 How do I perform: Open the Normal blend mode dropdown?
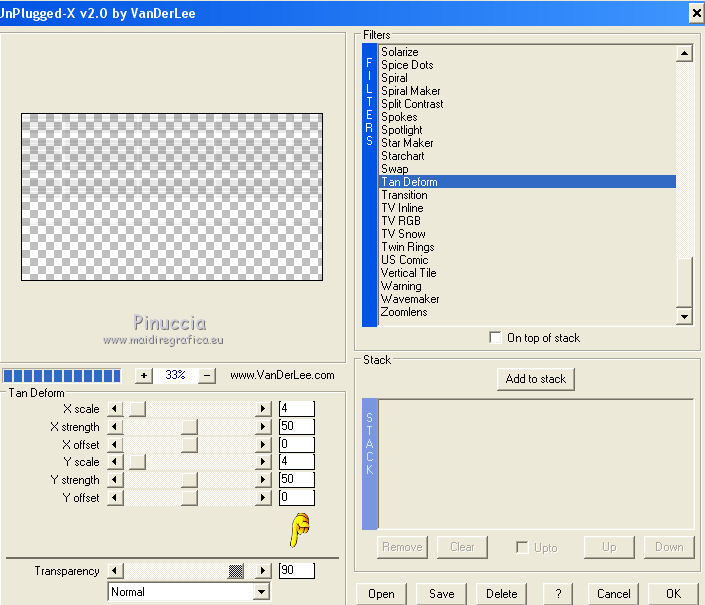(261, 592)
